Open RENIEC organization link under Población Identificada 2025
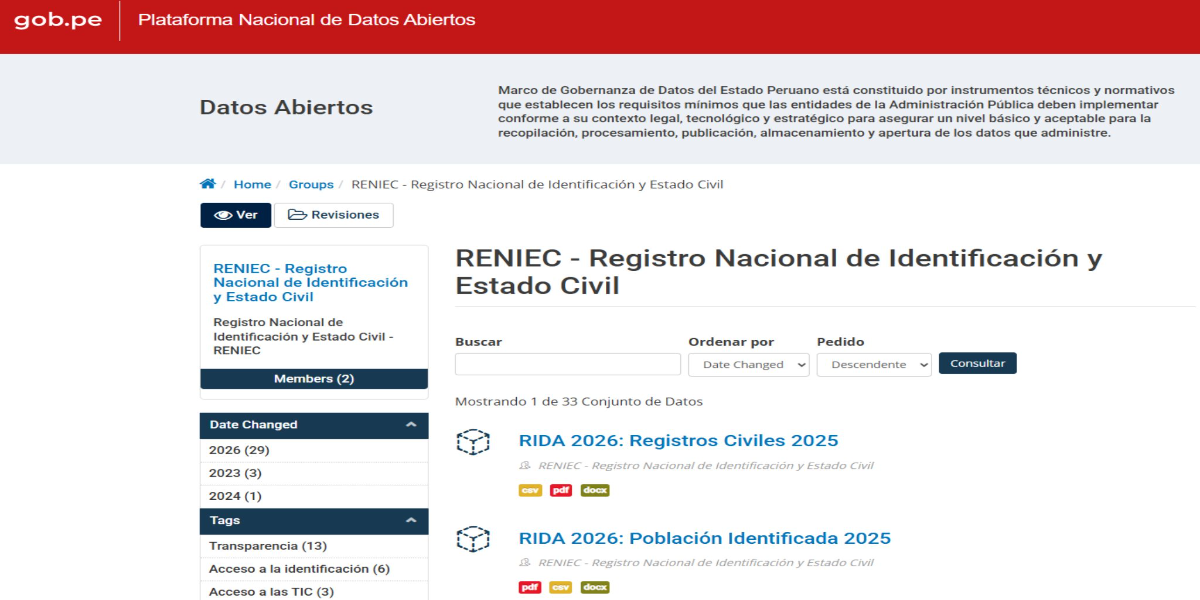The width and height of the screenshot is (1200, 600). point(706,563)
